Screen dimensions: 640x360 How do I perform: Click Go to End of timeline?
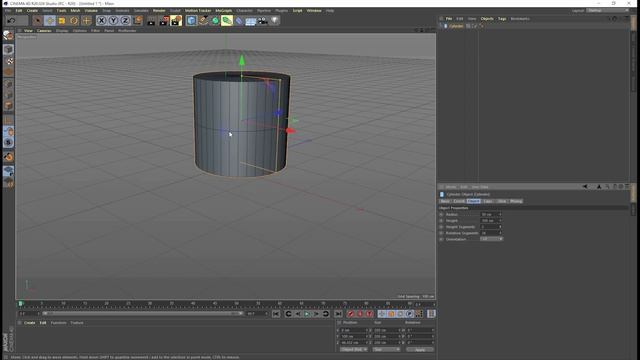point(338,314)
